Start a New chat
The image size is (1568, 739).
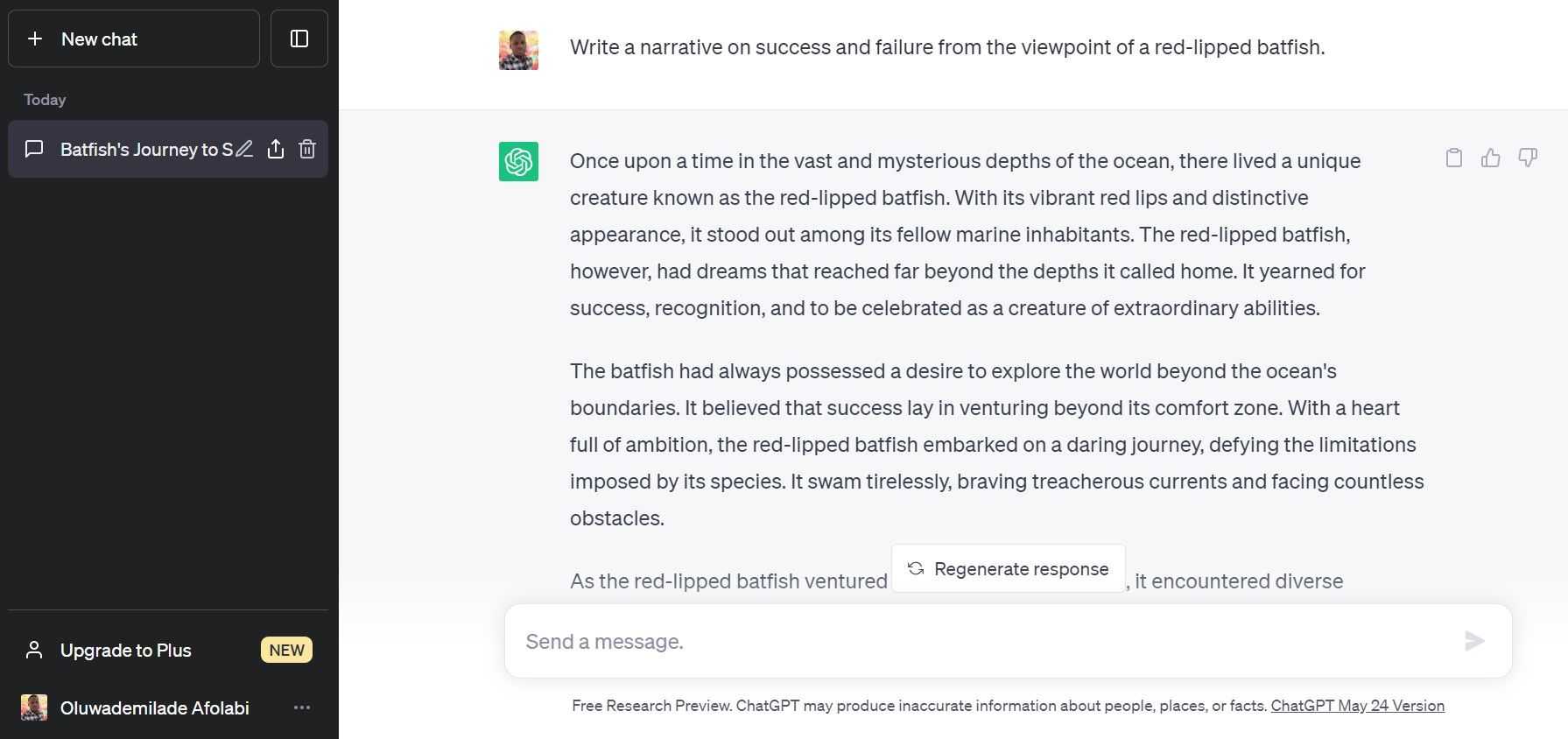click(x=134, y=39)
